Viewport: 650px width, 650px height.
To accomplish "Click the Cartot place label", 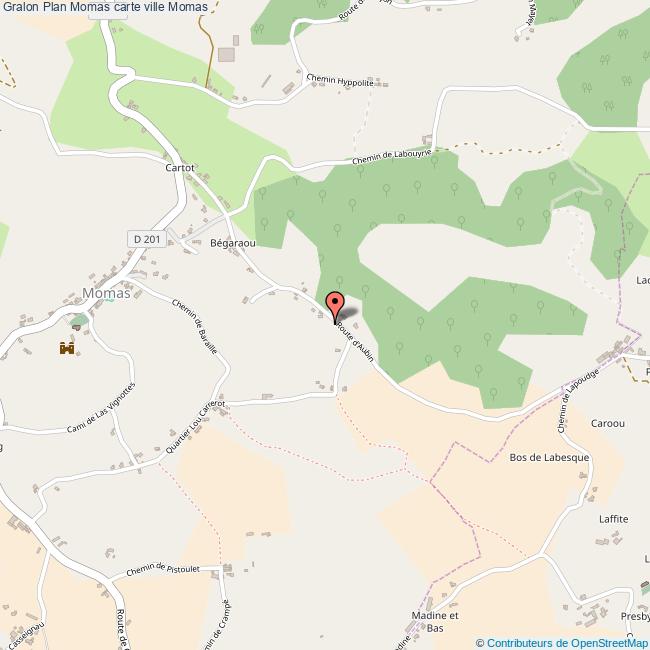I will coord(179,167).
